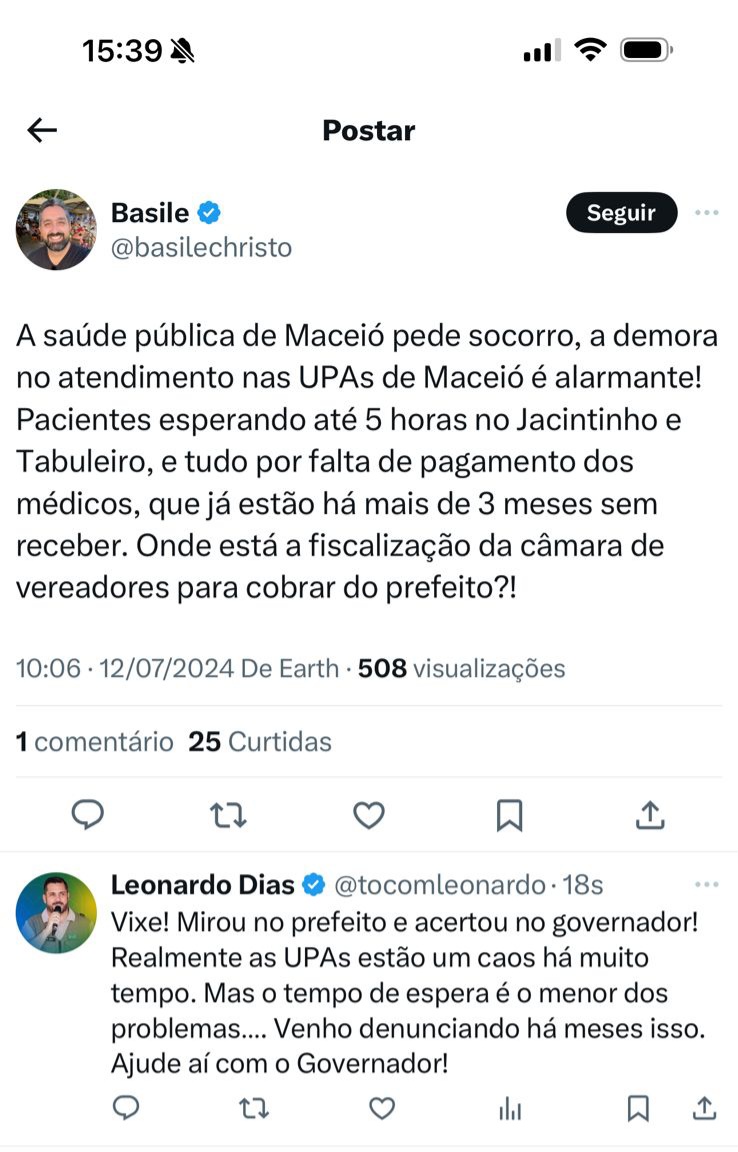This screenshot has height=1152, width=738.
Task: Tap the back arrow icon
Action: click(42, 130)
